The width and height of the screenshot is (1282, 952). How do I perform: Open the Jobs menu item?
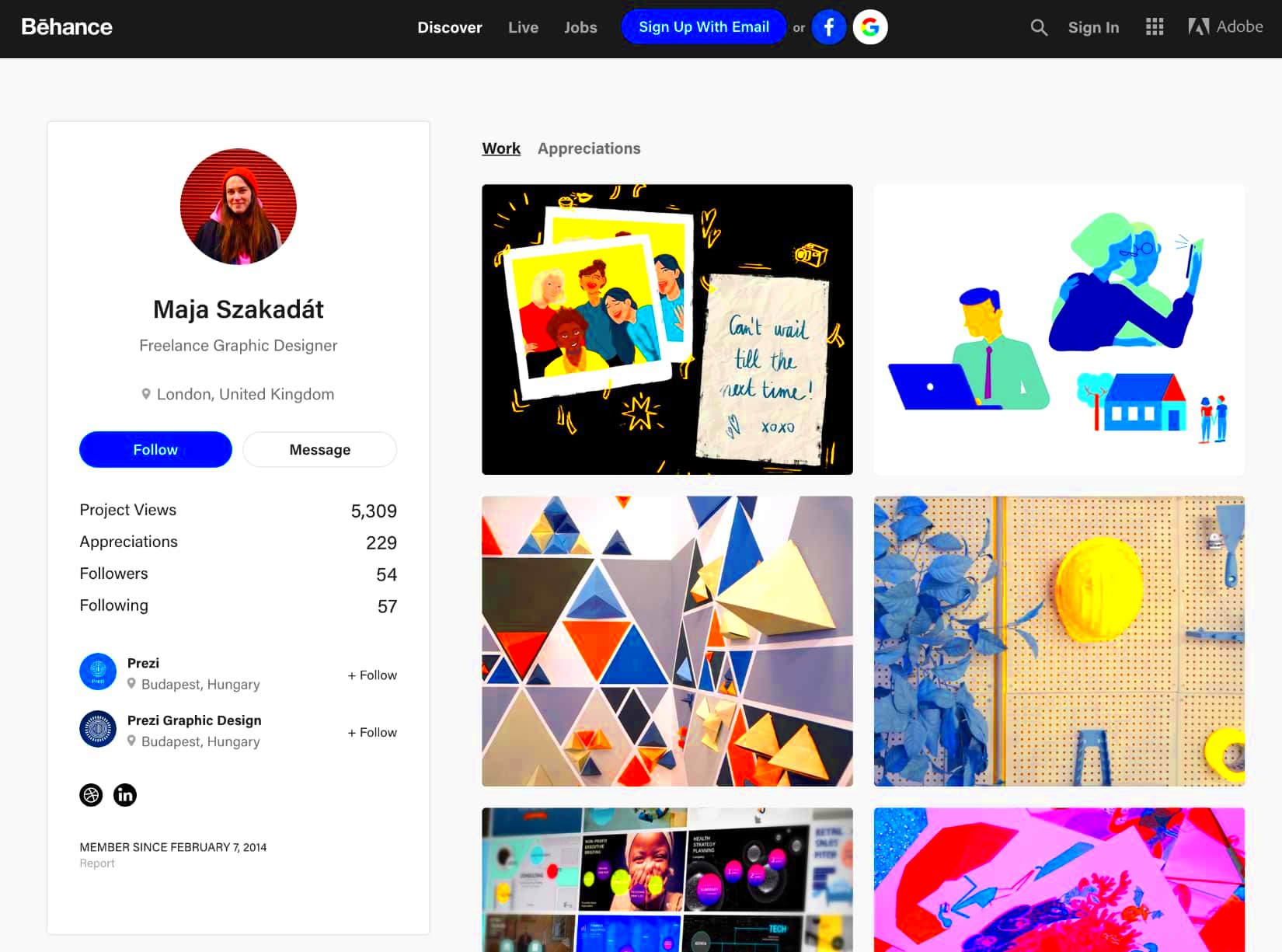(x=580, y=27)
